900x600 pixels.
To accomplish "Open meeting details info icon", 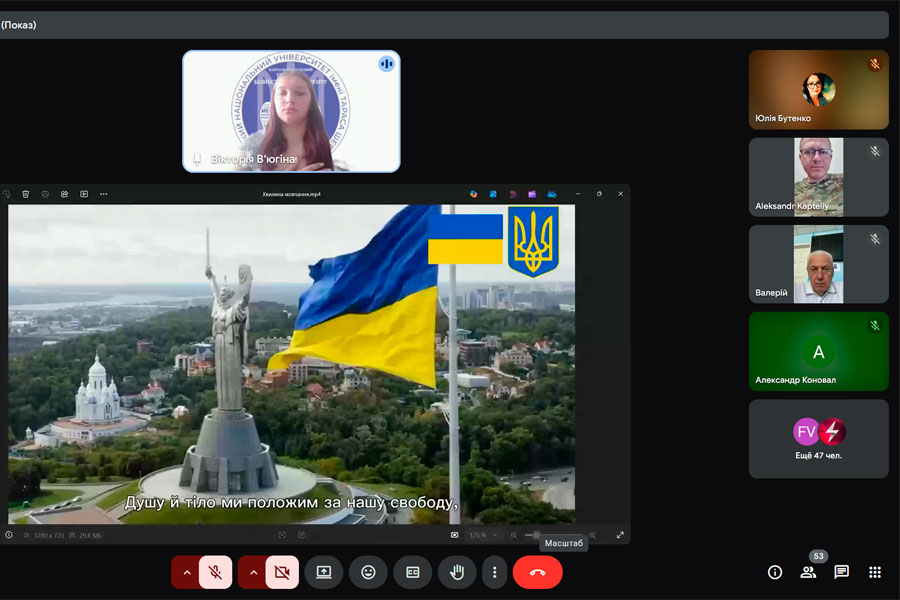I will pyautogui.click(x=775, y=572).
